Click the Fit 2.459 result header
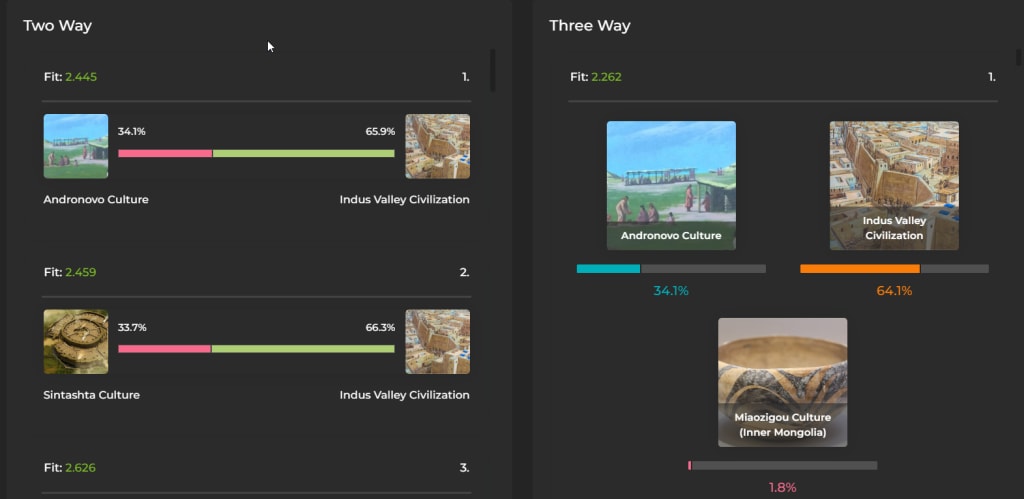Viewport: 1024px width, 499px height. (x=70, y=272)
